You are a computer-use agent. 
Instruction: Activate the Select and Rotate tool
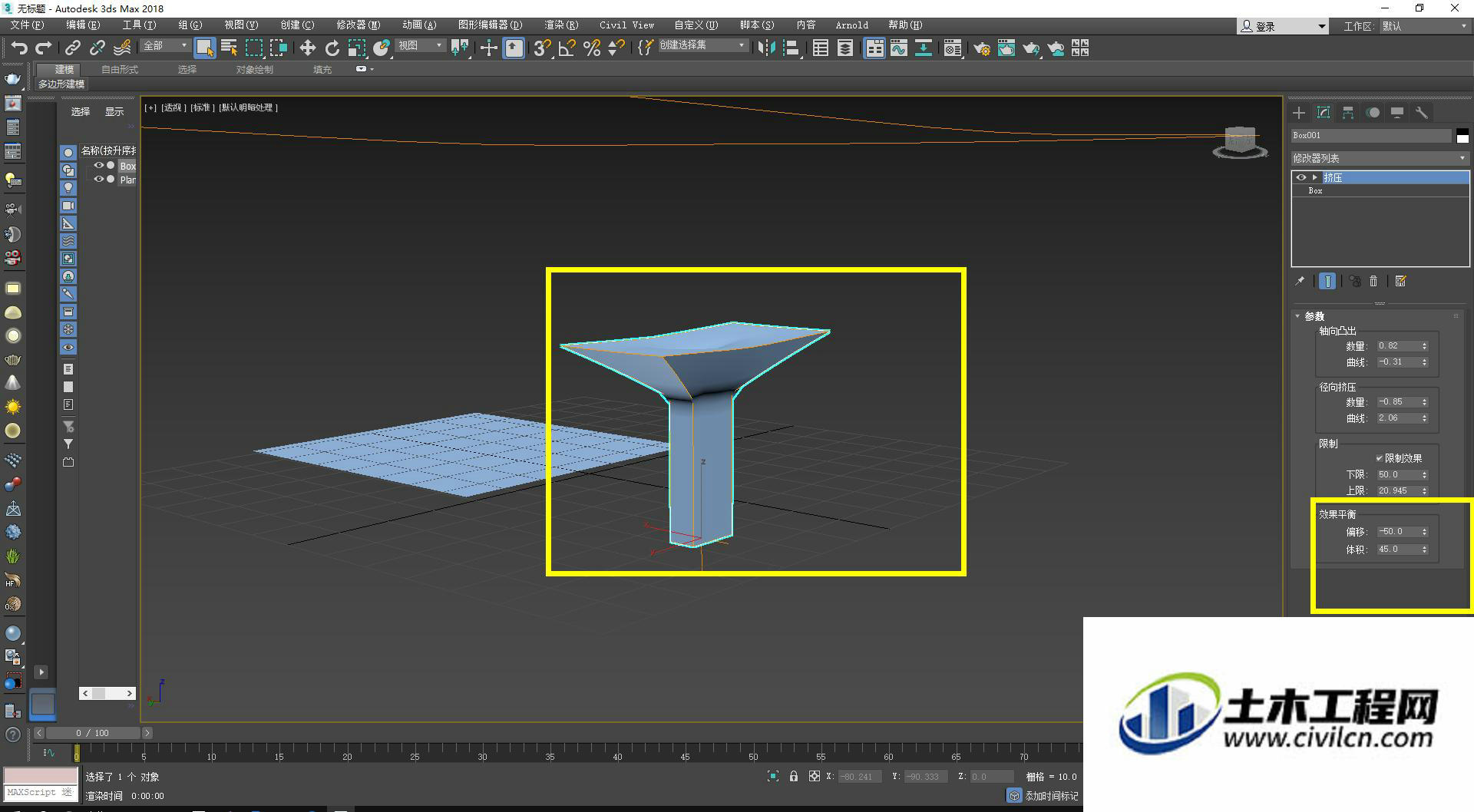pos(332,48)
